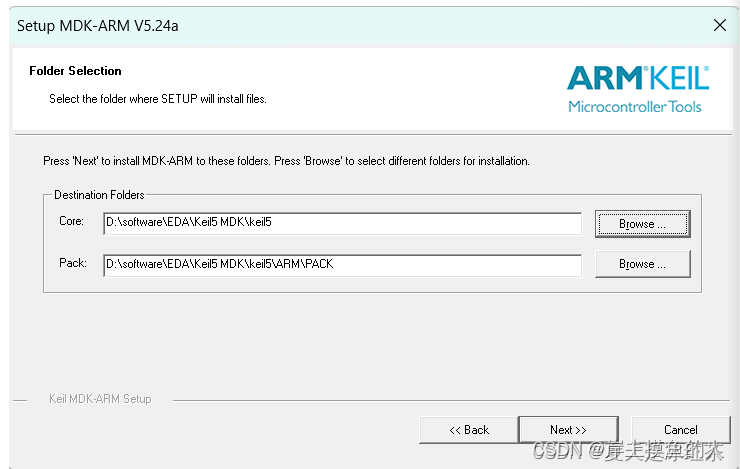The image size is (740, 469).
Task: Browse for the Core destination folder
Action: [x=642, y=224]
